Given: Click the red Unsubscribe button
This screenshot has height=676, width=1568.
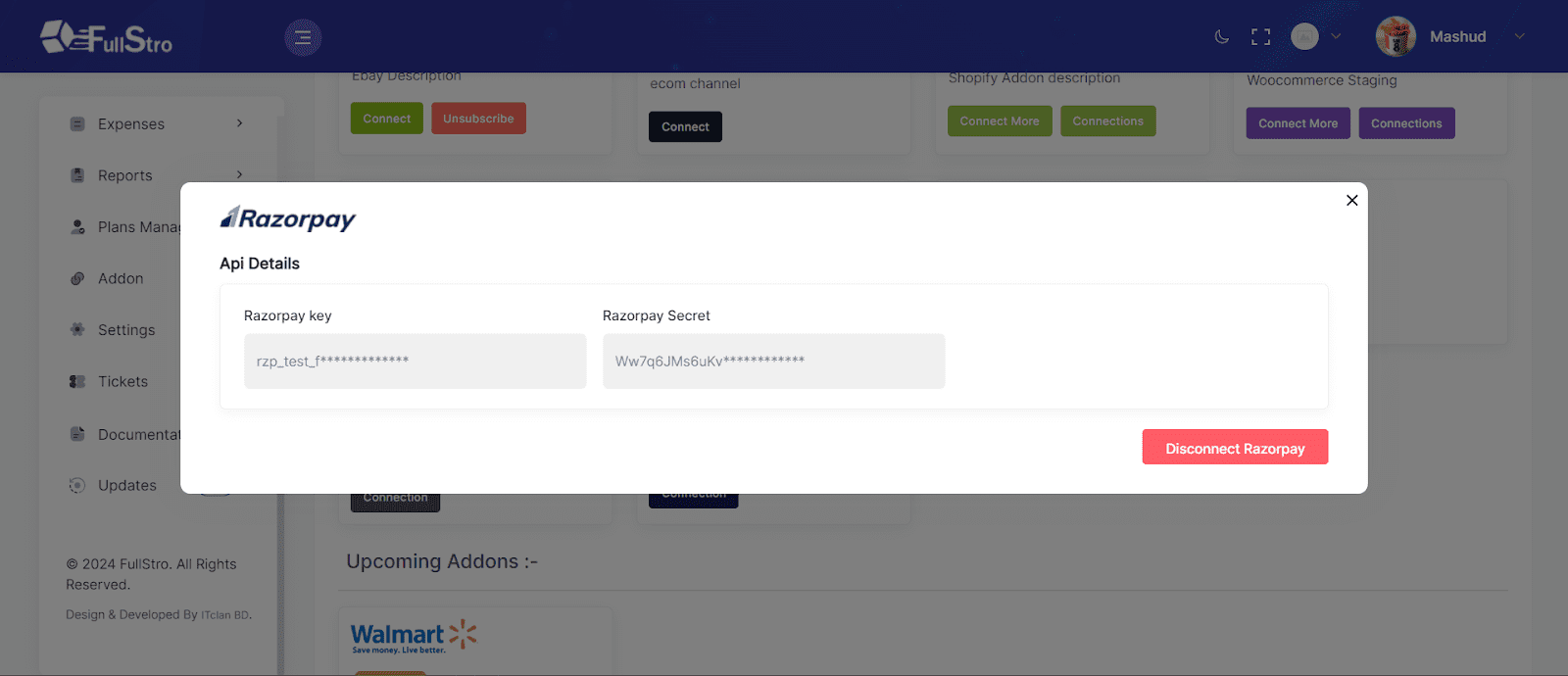Looking at the screenshot, I should point(478,119).
